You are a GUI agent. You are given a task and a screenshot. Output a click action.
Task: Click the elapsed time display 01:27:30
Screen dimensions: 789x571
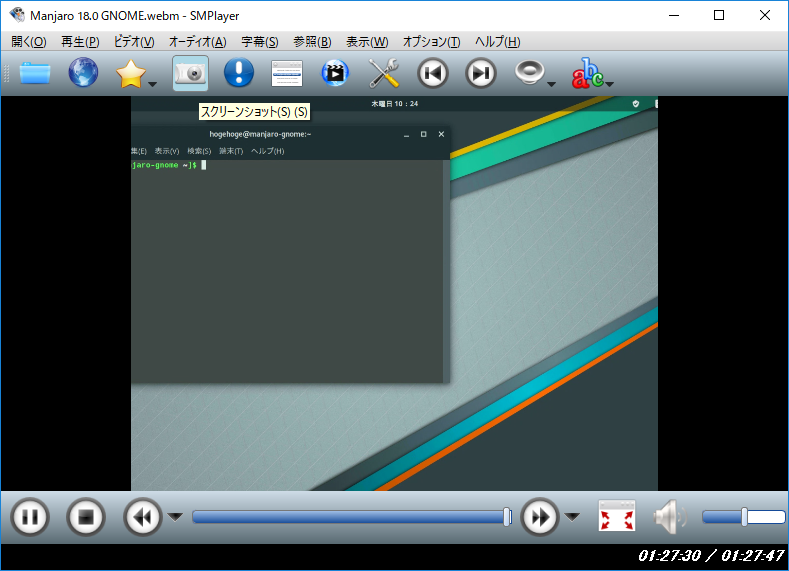[x=669, y=556]
